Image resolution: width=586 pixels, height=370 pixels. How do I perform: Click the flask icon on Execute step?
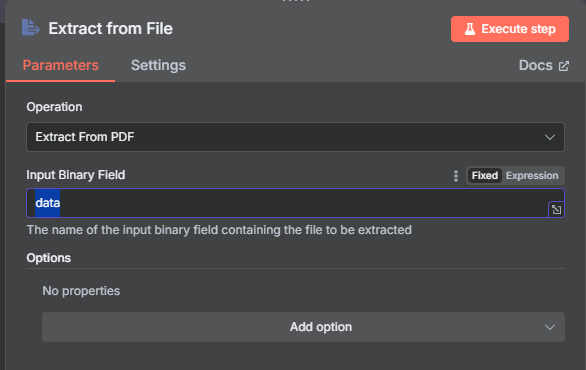pos(470,29)
